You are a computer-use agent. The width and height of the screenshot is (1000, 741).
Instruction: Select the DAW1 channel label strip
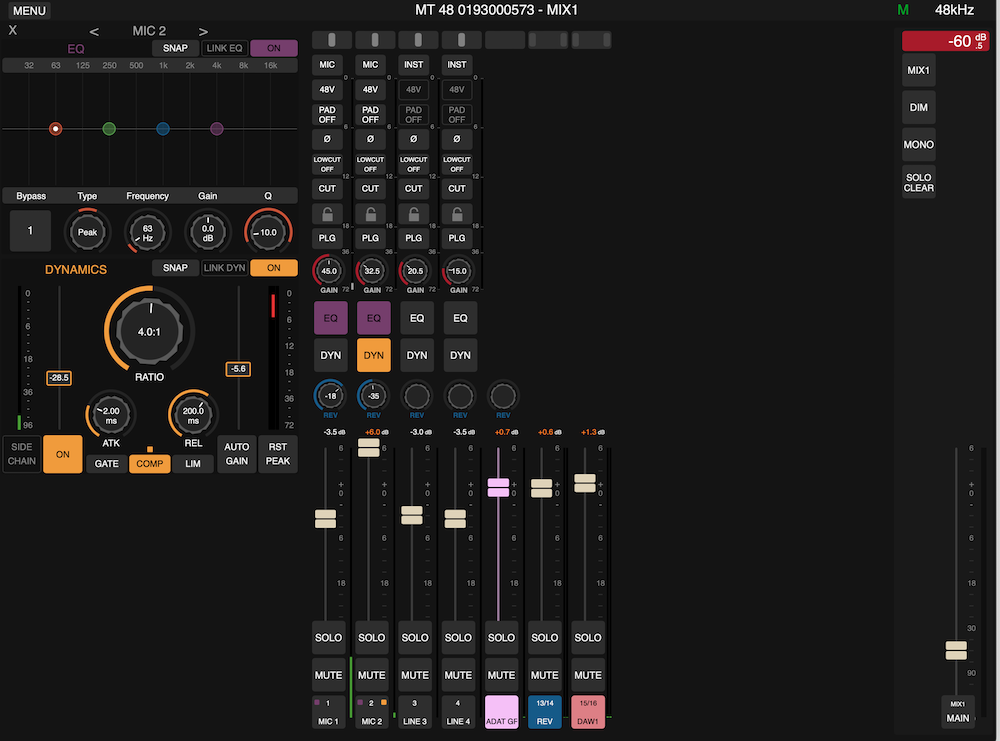click(x=588, y=711)
